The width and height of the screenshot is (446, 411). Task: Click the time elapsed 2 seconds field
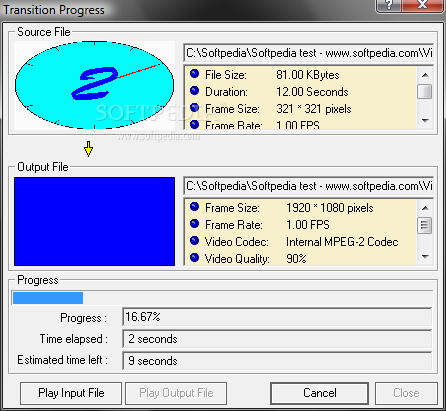click(x=277, y=339)
